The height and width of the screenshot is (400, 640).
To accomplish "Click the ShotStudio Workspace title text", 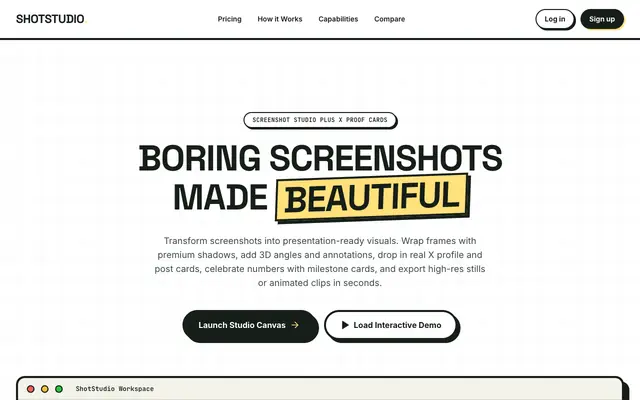I will pyautogui.click(x=115, y=389).
